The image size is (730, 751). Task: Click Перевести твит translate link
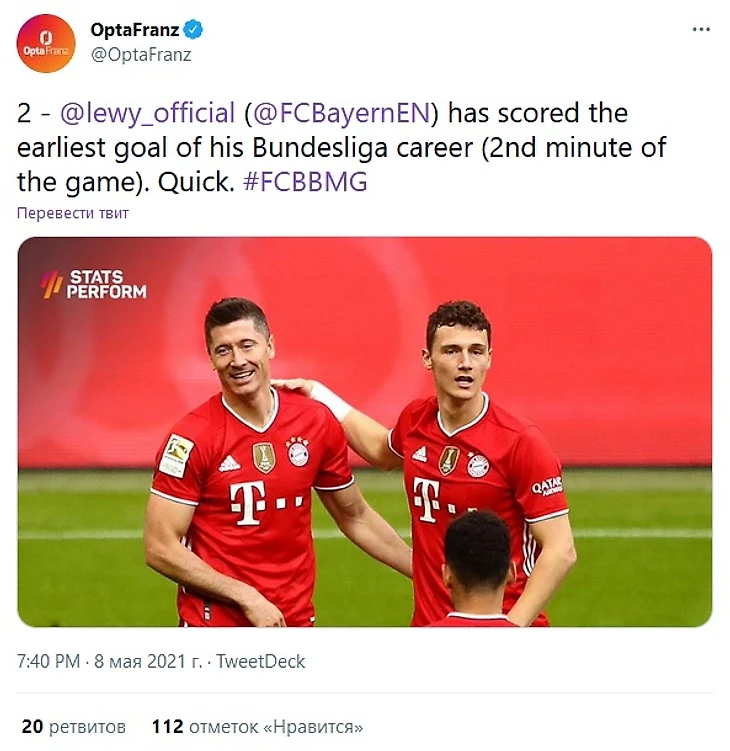pyautogui.click(x=73, y=213)
